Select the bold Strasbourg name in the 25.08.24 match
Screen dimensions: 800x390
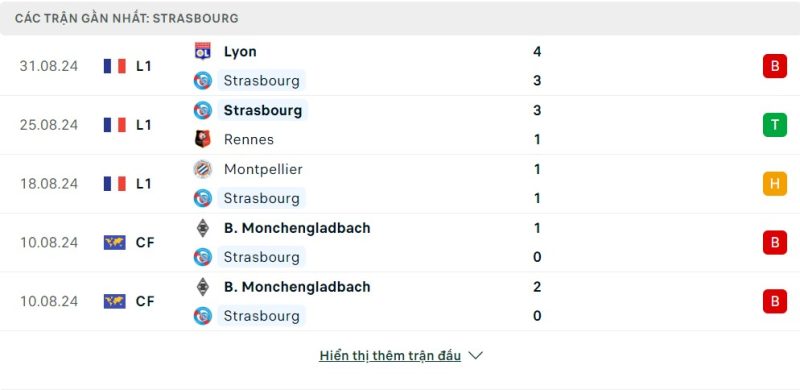coord(263,110)
